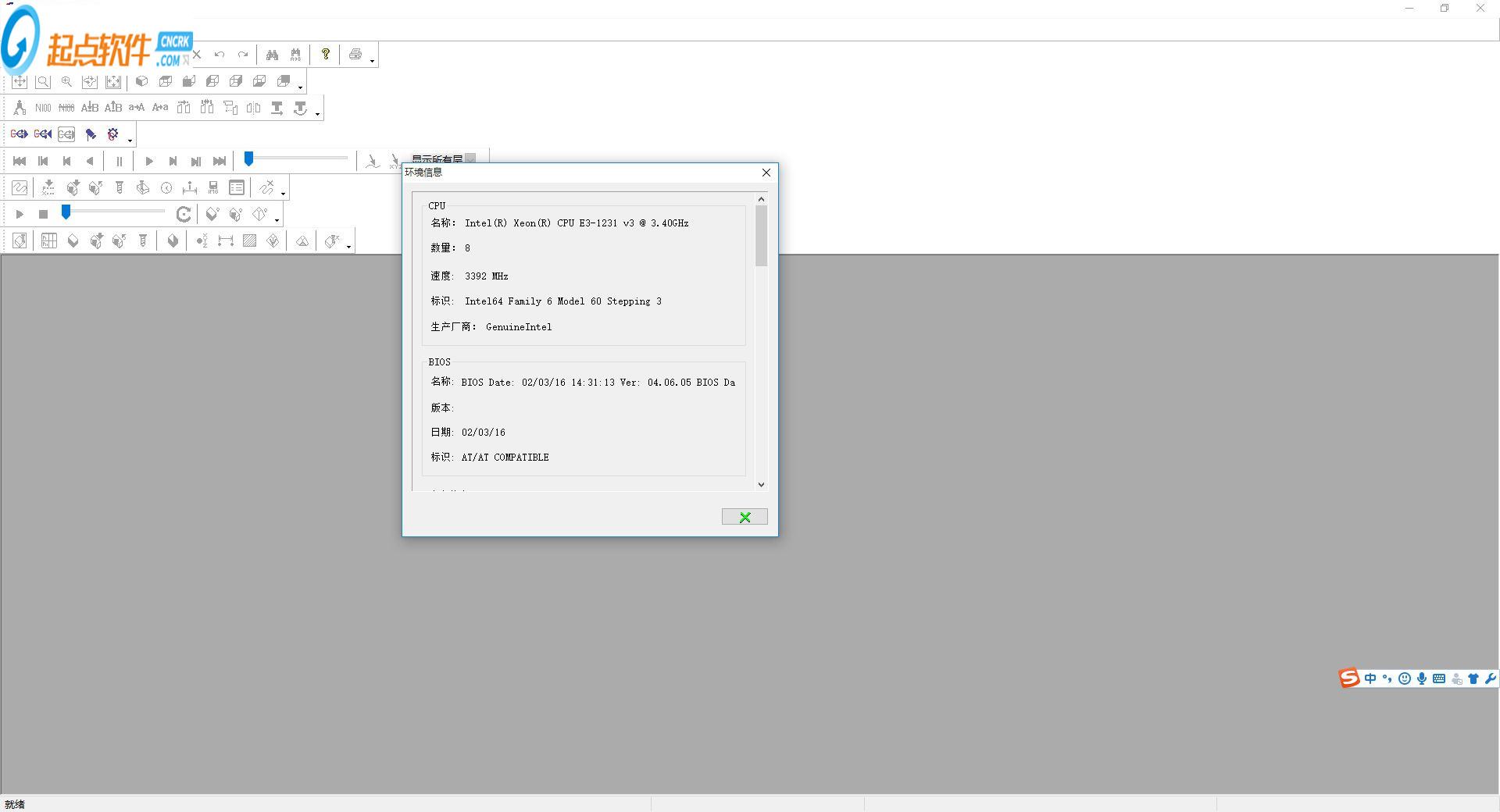The height and width of the screenshot is (812, 1500).
Task: Open the IME skin shirt icon
Action: point(1473,678)
